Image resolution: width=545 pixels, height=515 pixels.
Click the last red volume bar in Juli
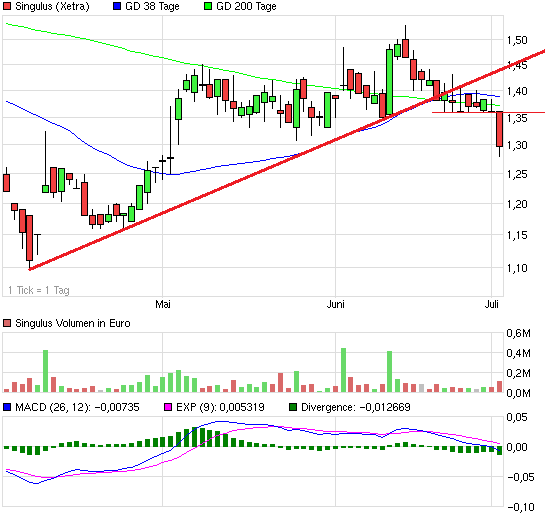(x=499, y=386)
